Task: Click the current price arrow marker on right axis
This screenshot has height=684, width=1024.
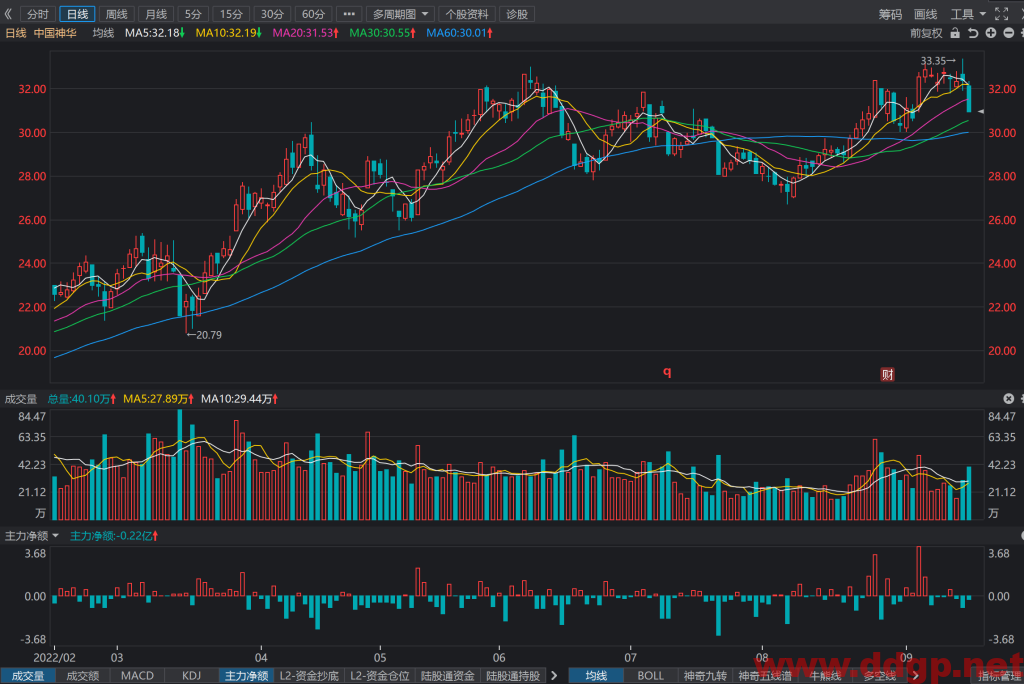Action: pos(980,112)
